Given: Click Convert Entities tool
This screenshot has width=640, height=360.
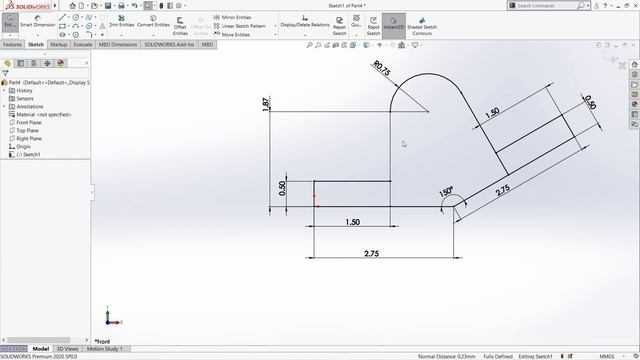Looking at the screenshot, I should click(x=153, y=21).
